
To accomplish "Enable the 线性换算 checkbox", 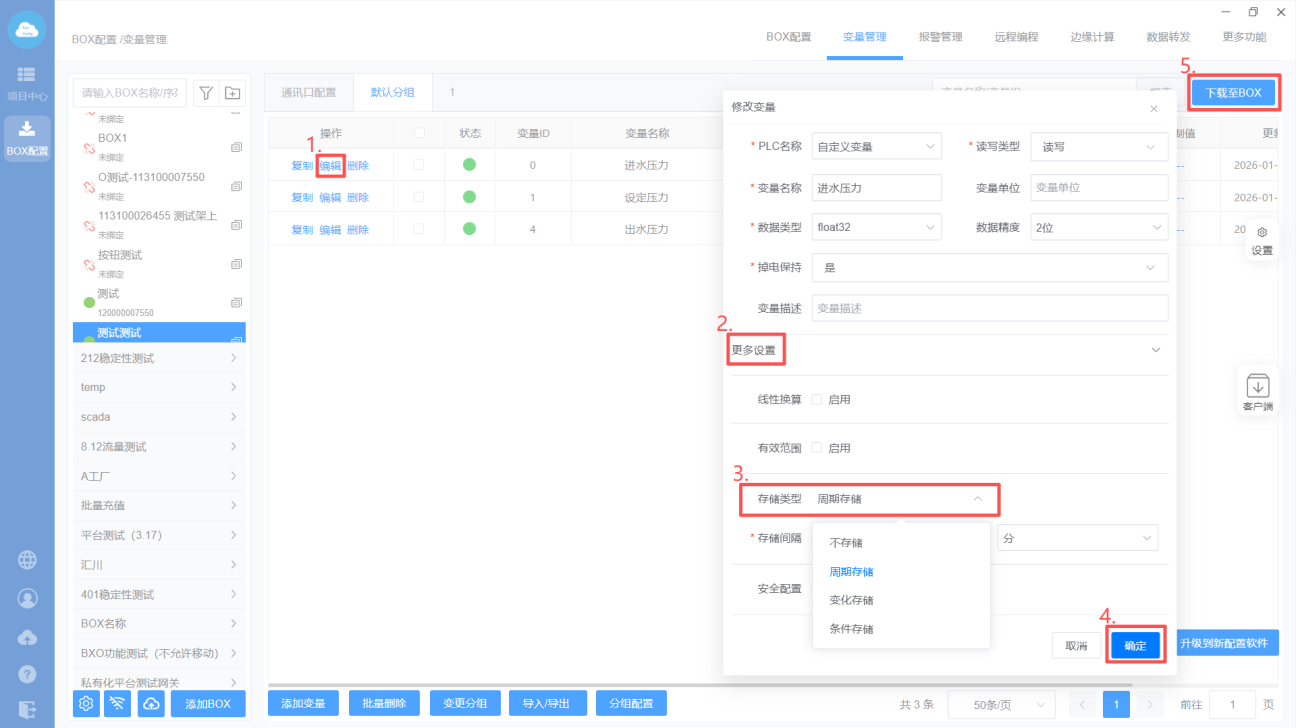I will (x=817, y=400).
